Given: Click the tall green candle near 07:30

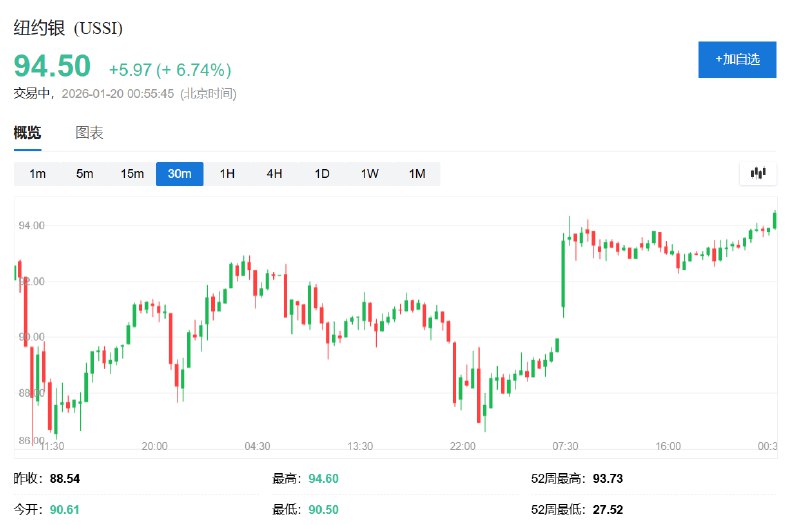Looking at the screenshot, I should [x=563, y=274].
